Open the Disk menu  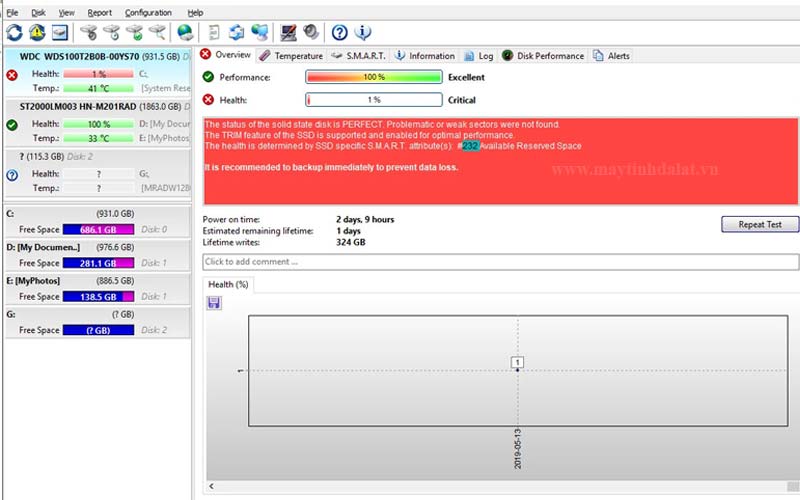(x=38, y=12)
